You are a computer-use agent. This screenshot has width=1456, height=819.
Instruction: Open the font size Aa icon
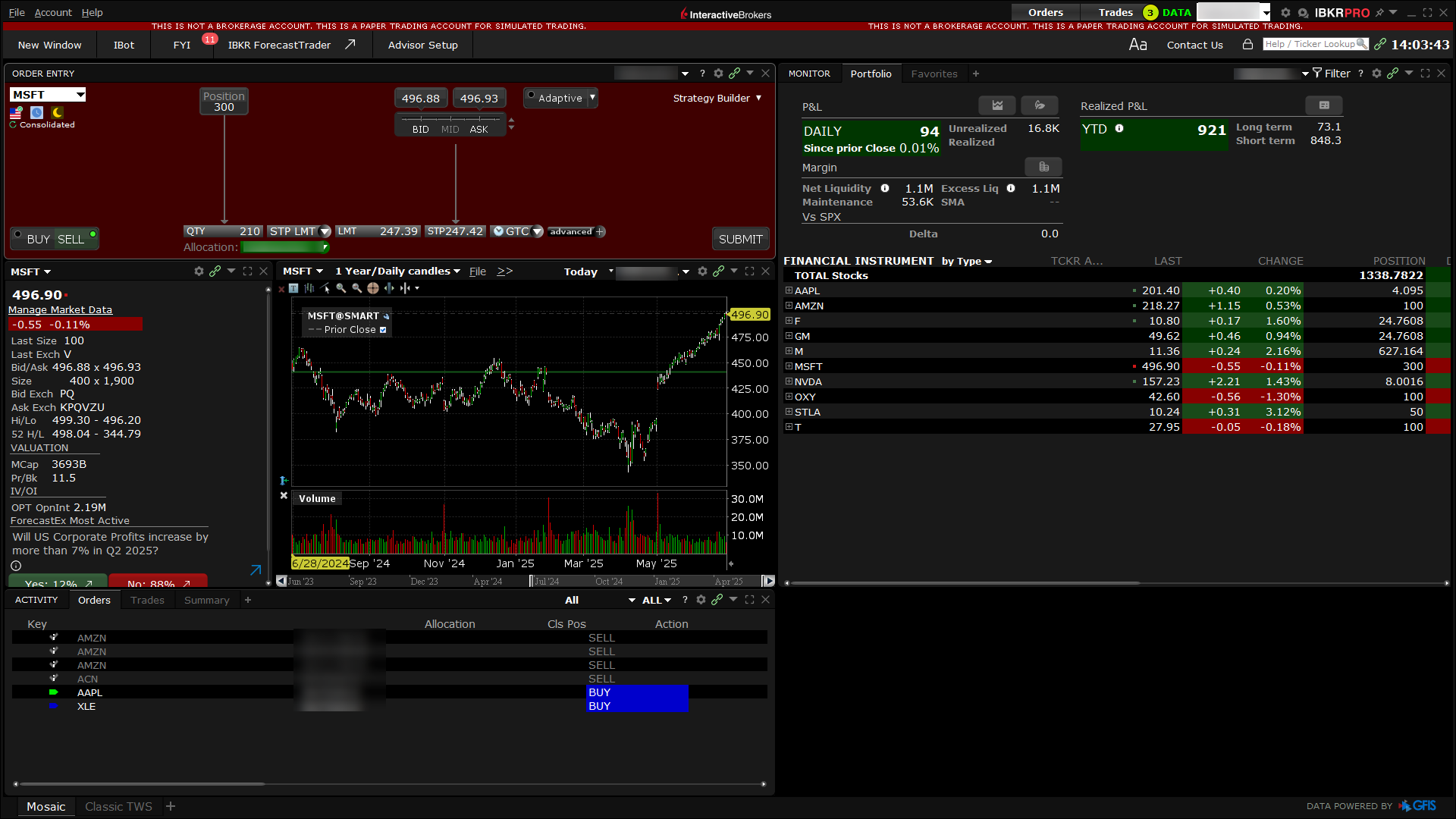[x=1137, y=45]
